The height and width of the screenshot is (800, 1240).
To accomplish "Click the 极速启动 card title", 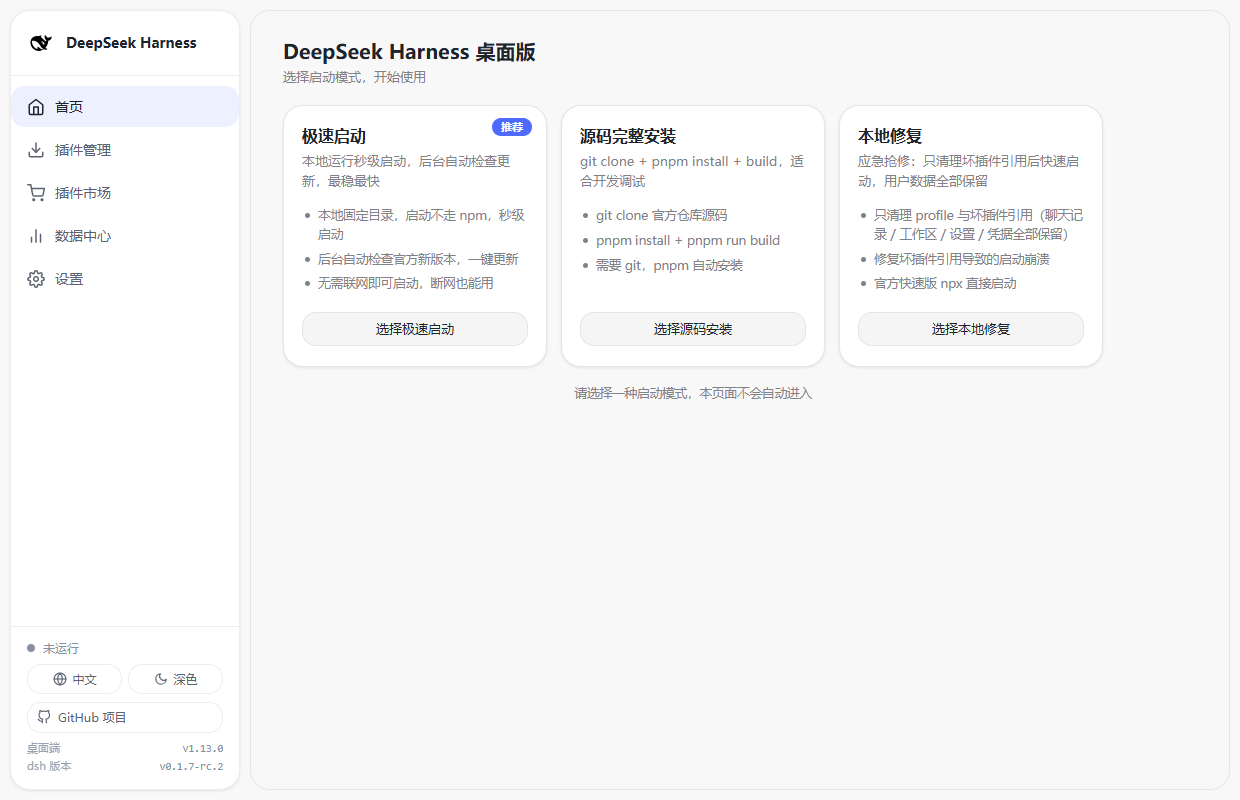I will point(334,136).
